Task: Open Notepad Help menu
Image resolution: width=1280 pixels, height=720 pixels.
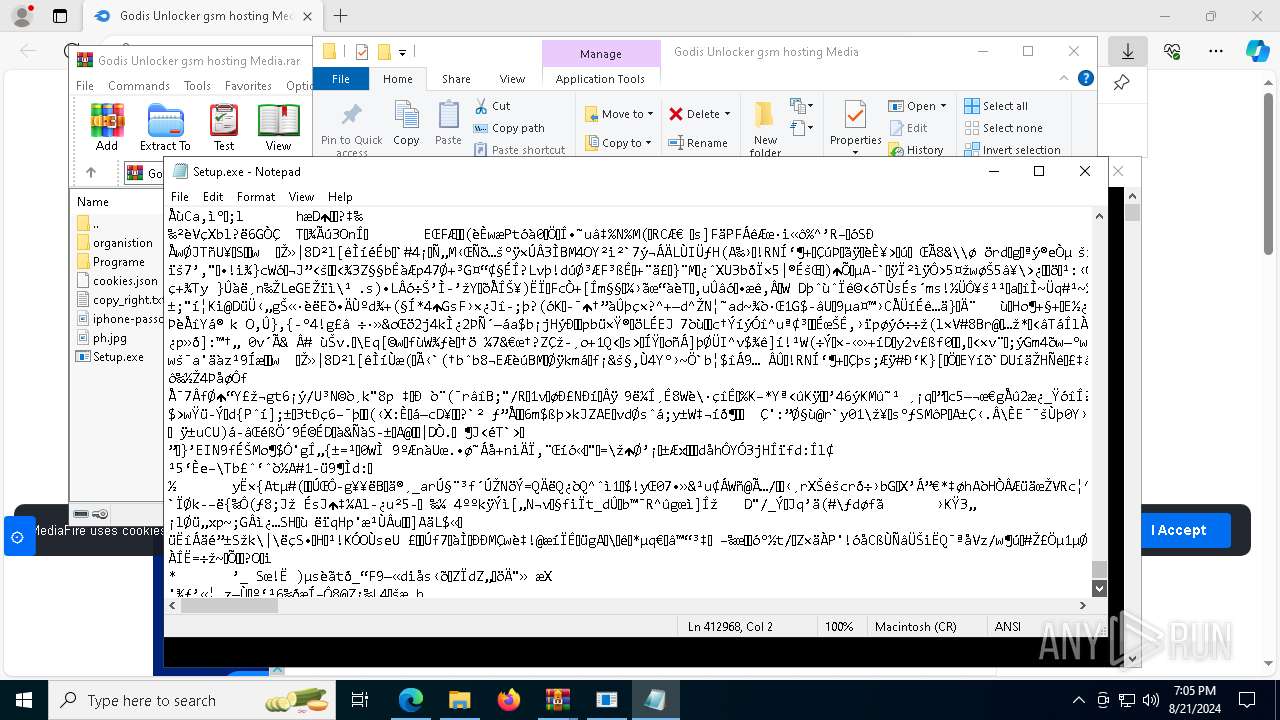Action: 340,197
